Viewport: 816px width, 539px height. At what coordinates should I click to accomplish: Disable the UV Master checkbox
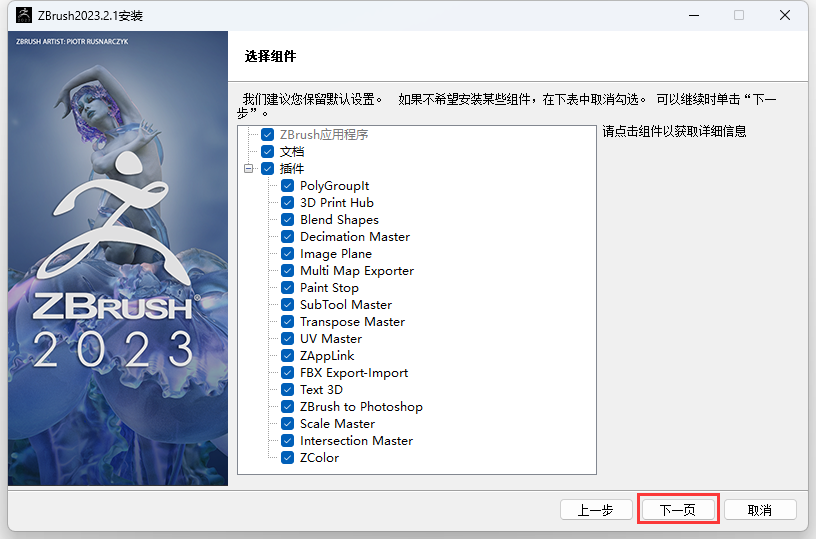click(287, 339)
